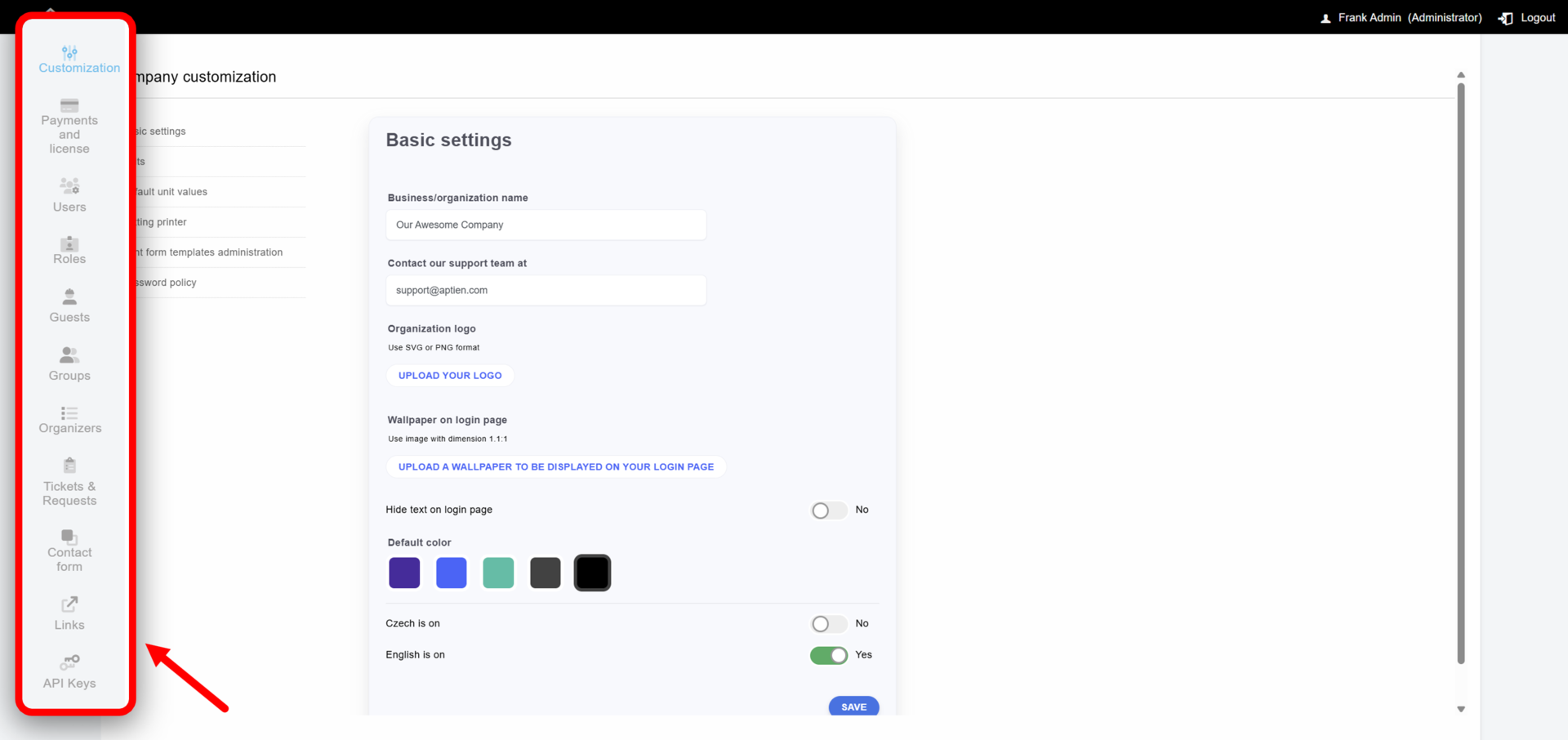Click the API Keys label

(69, 684)
